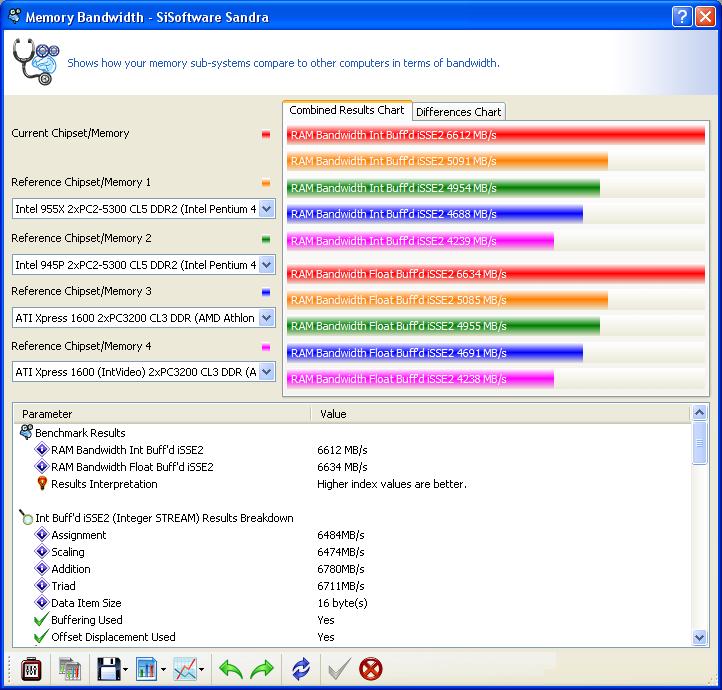Click the Offset Displacement Used check icon

click(41, 636)
